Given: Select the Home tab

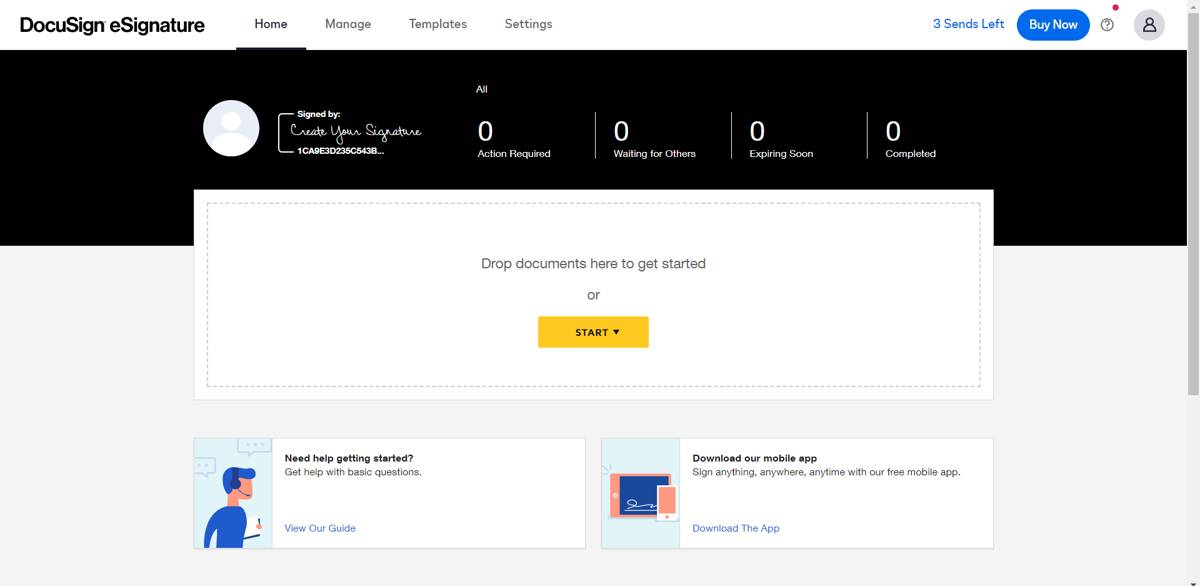Looking at the screenshot, I should [x=270, y=24].
